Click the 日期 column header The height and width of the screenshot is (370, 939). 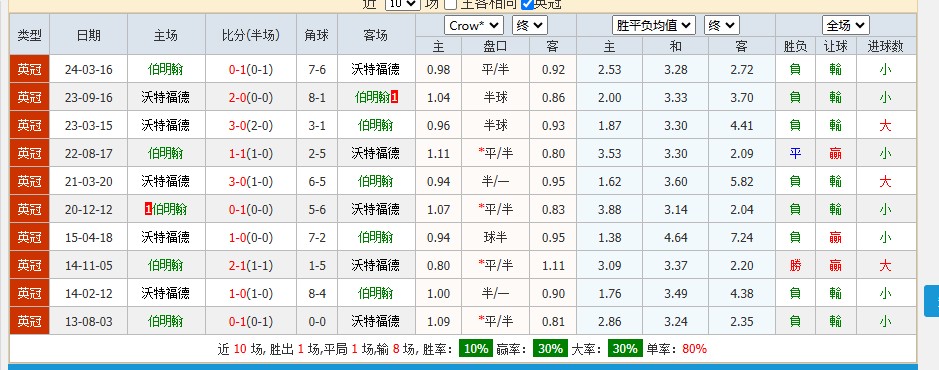click(89, 35)
